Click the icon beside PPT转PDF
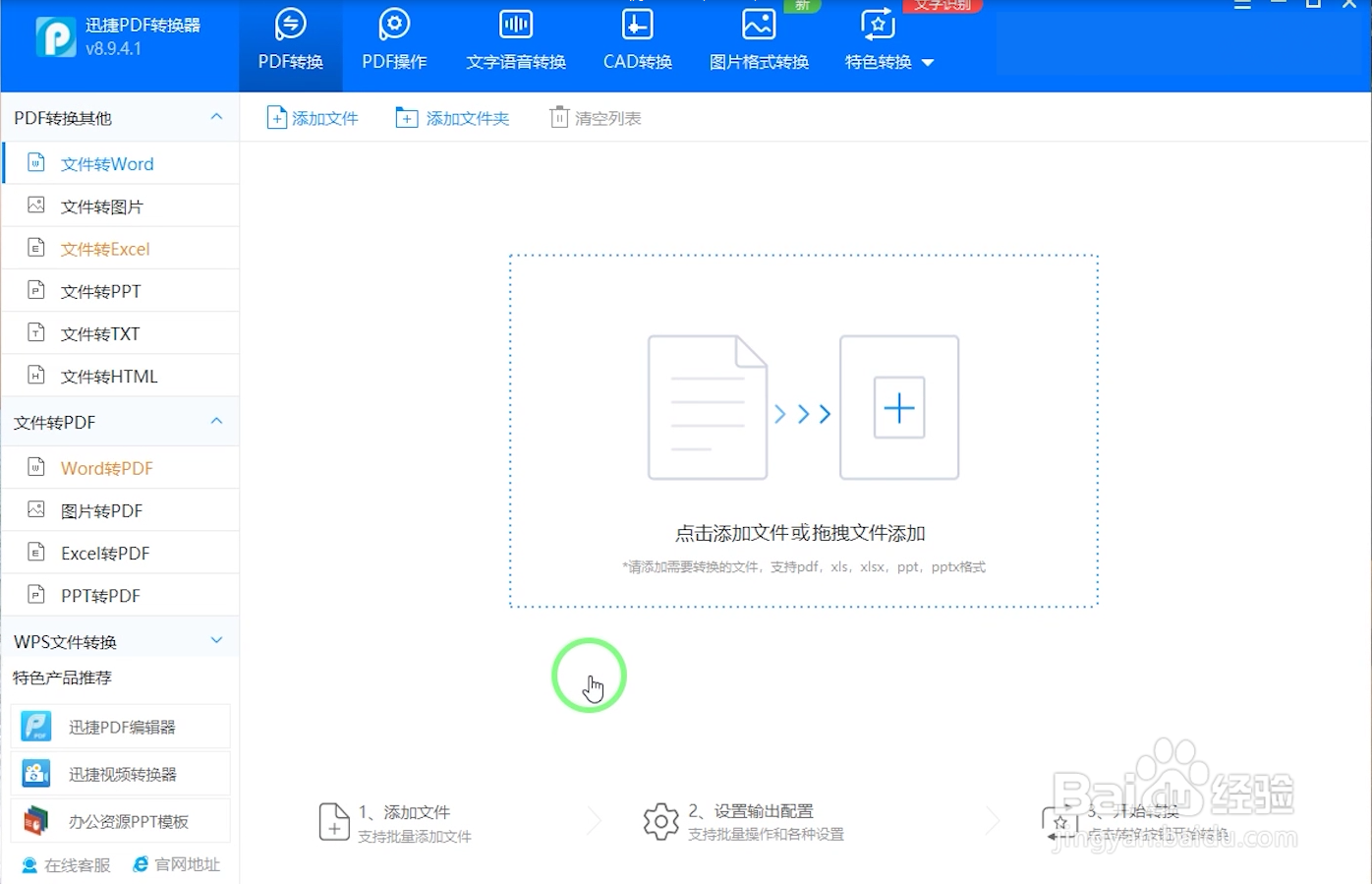 [36, 594]
